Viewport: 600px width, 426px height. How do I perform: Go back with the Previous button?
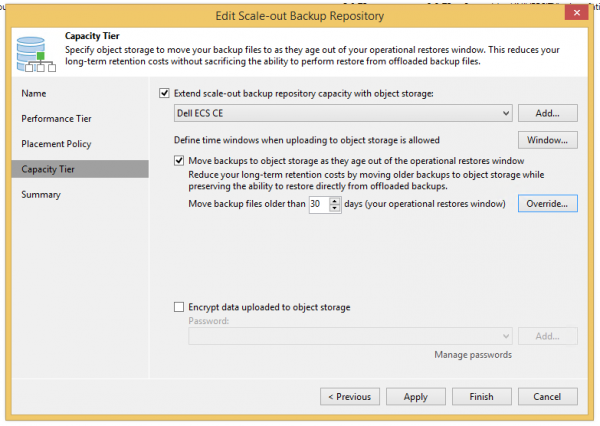pyautogui.click(x=350, y=396)
